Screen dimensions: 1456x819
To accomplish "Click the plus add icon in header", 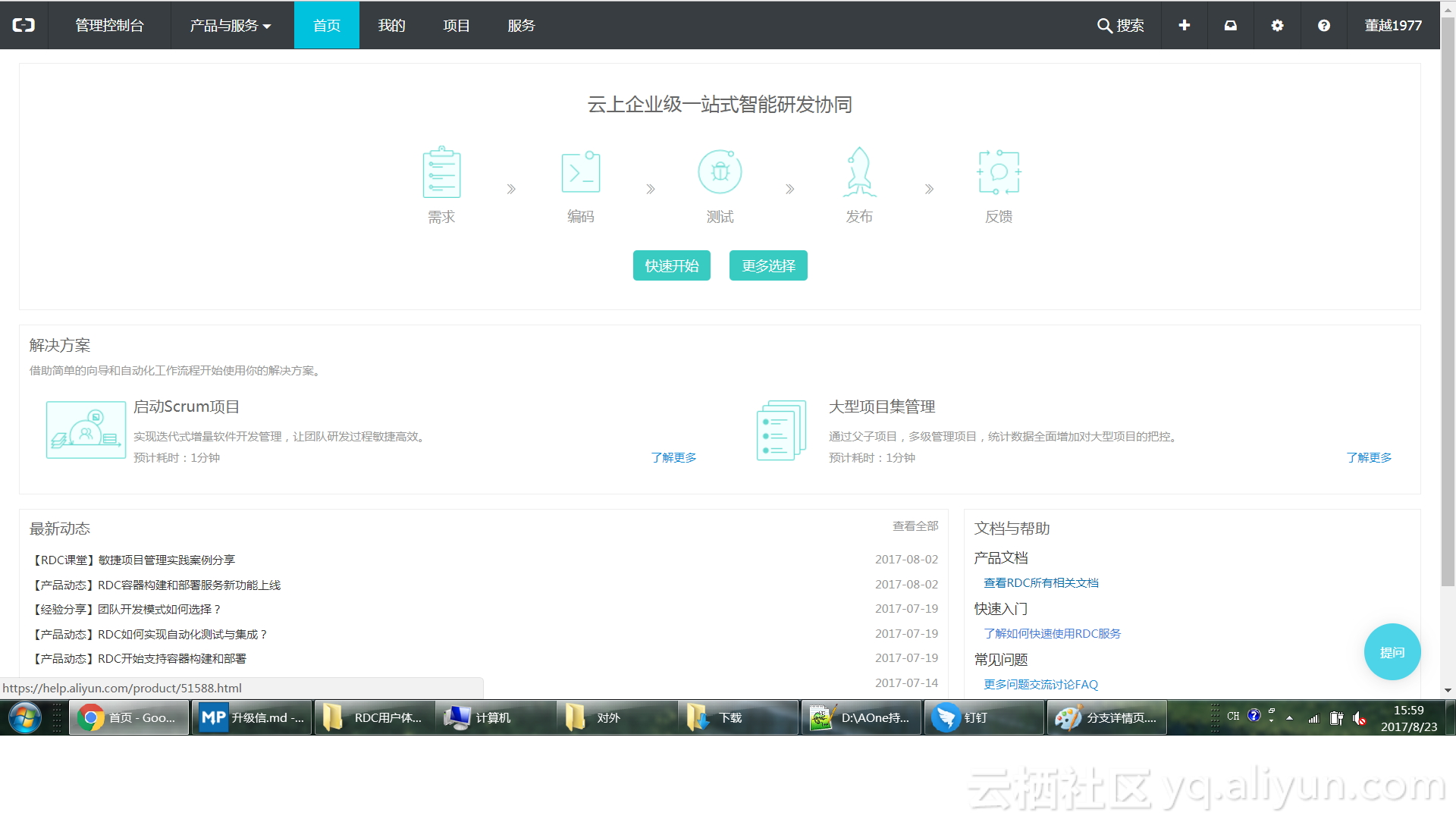I will tap(1184, 25).
